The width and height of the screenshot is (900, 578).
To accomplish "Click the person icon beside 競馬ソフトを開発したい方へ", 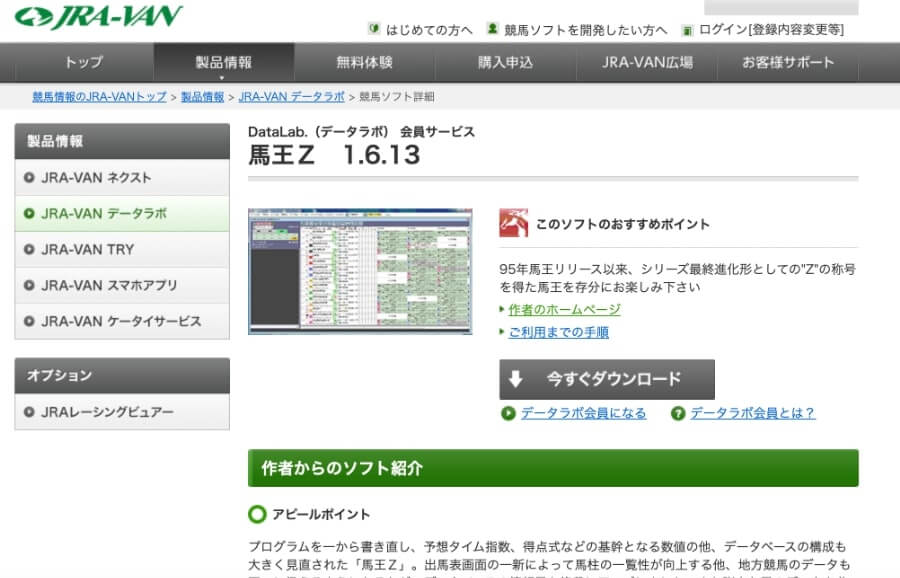I will click(492, 28).
